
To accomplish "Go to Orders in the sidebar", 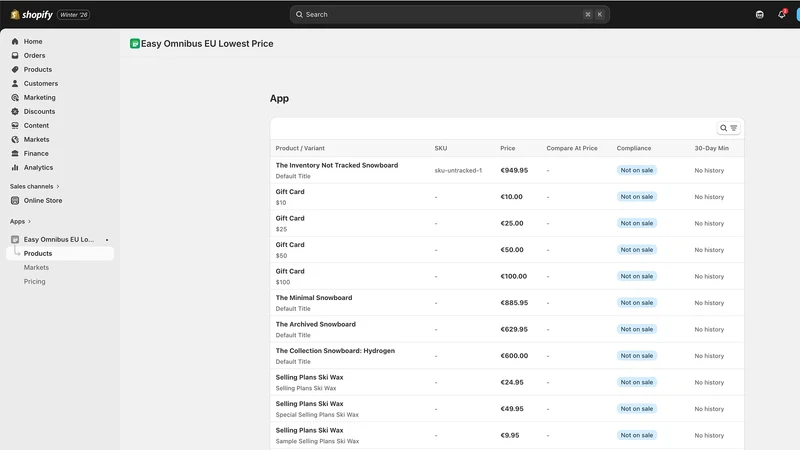I will tap(34, 55).
